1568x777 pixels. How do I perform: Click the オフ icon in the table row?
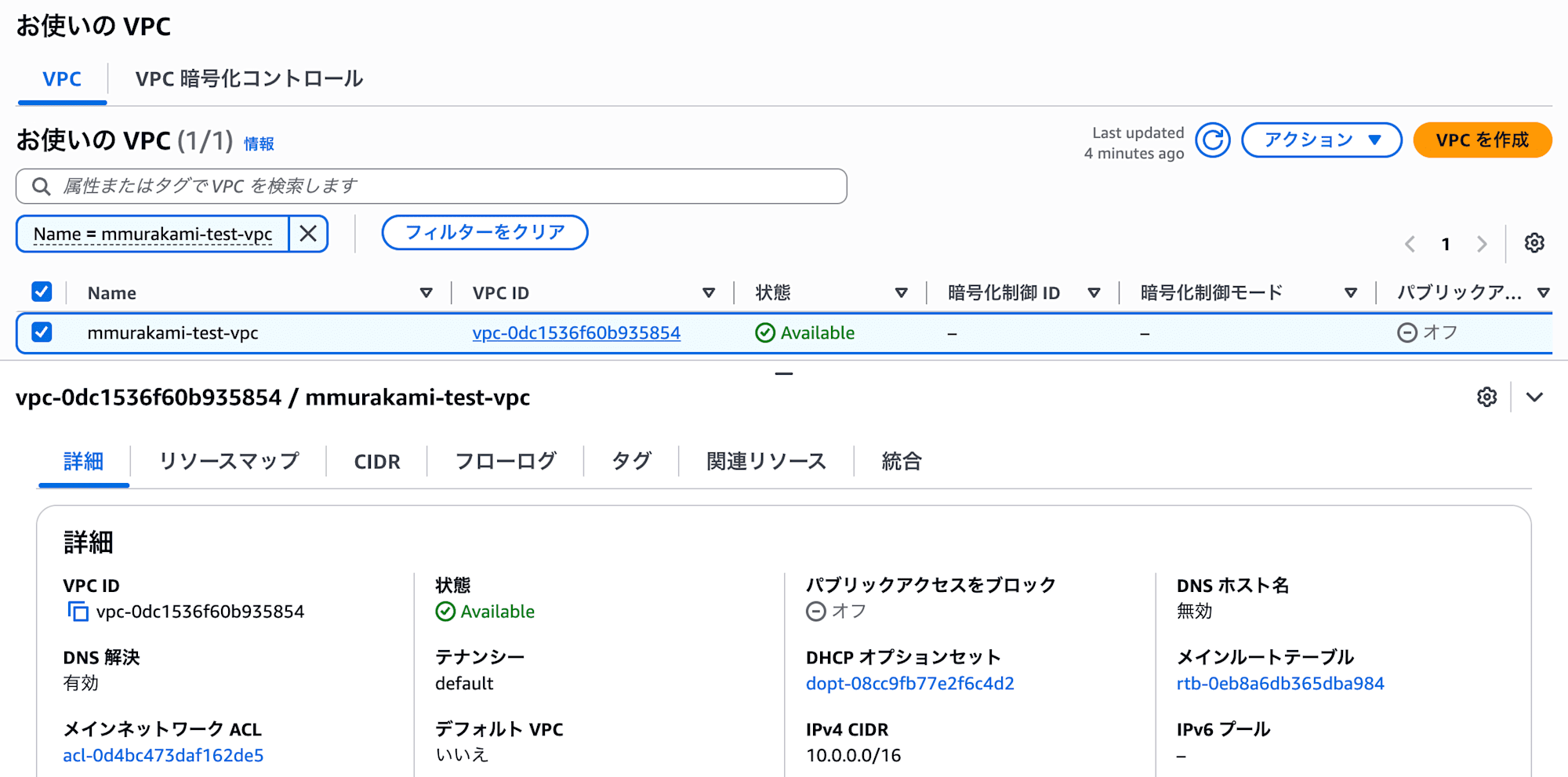[x=1406, y=333]
